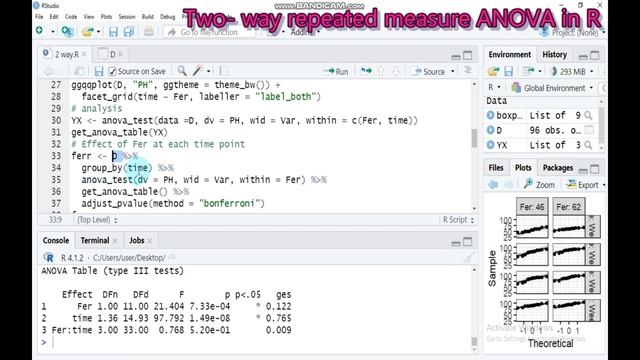The width and height of the screenshot is (640, 360).
Task: Click the Print icon in the main toolbar
Action: [x=149, y=32]
